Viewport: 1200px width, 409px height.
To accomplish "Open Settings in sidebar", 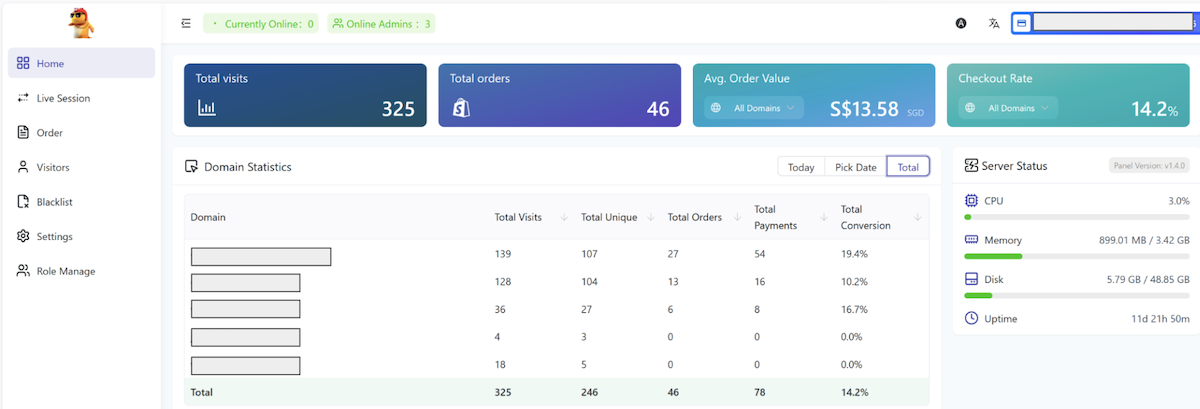I will pos(81,236).
